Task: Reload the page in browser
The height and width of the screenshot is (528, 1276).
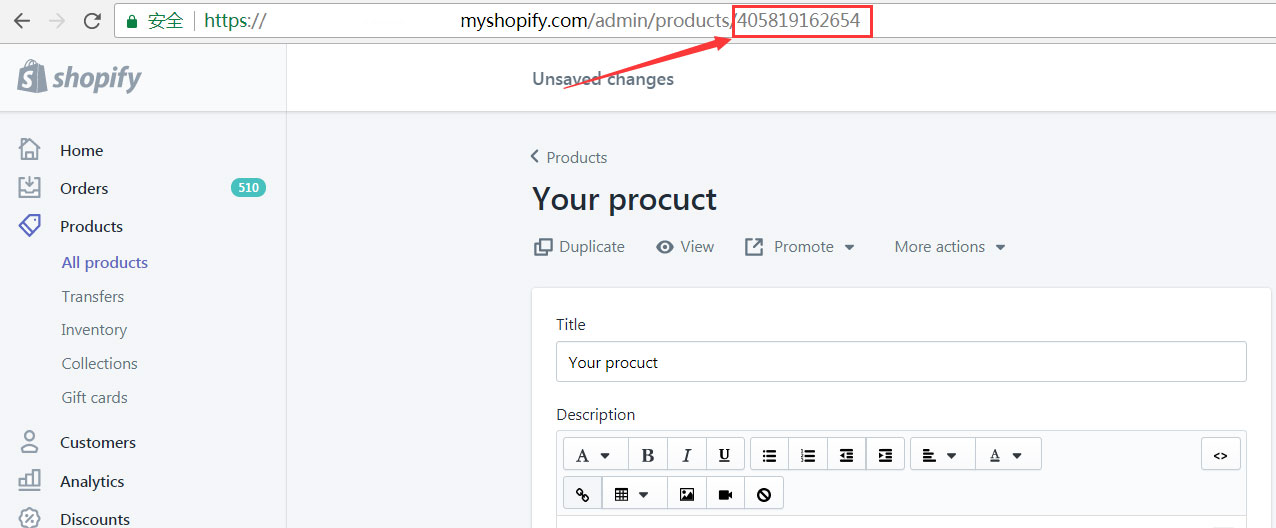Action: click(x=92, y=21)
